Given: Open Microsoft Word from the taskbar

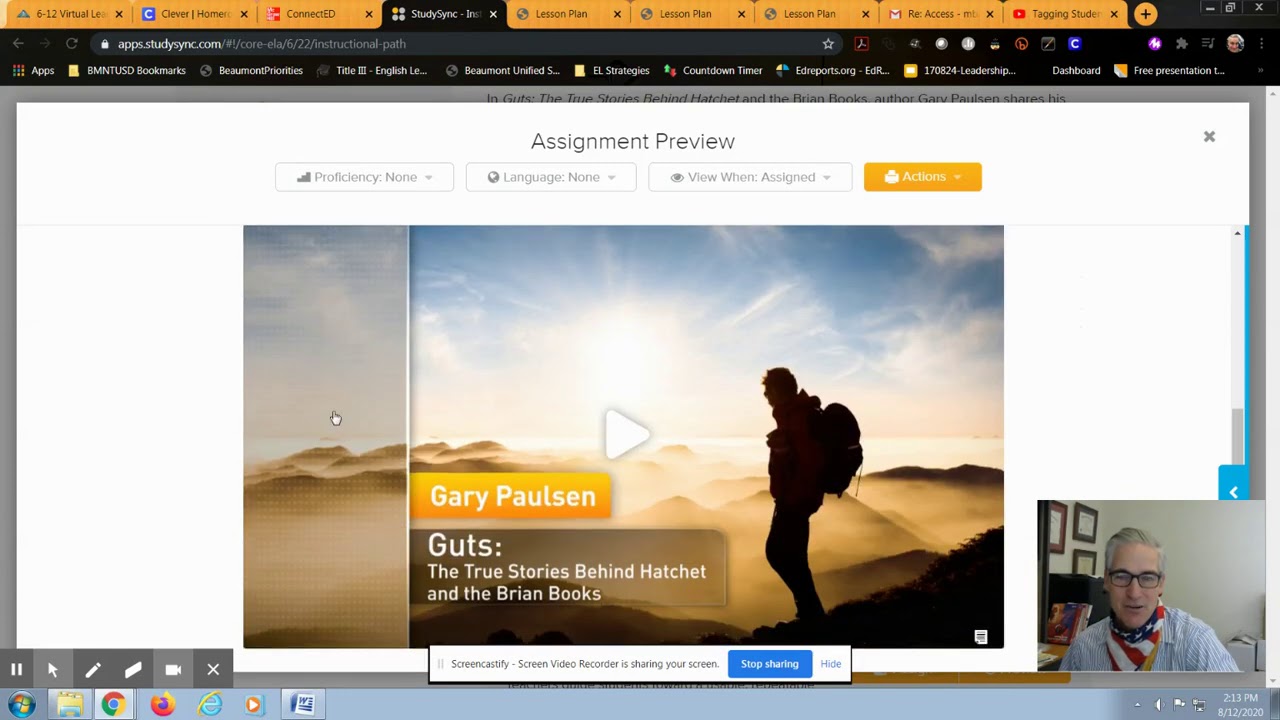Looking at the screenshot, I should [x=302, y=705].
